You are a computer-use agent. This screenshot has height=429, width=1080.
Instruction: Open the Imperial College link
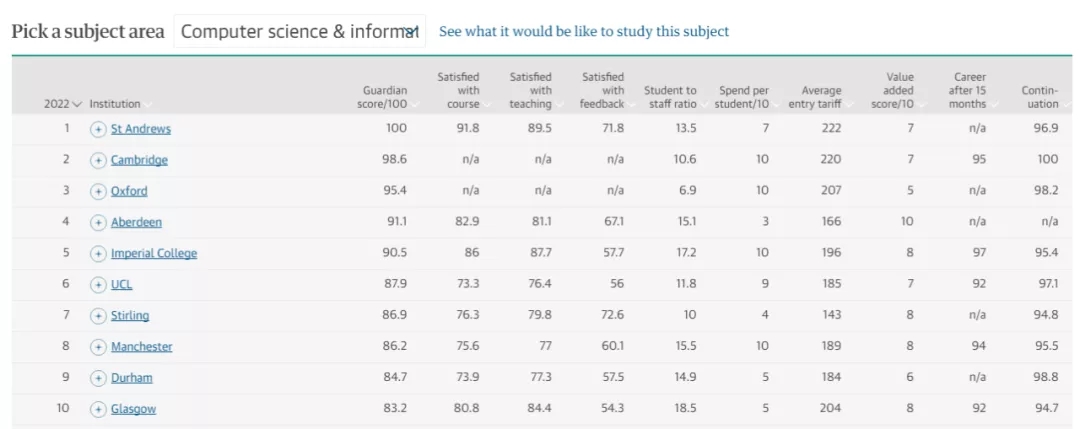click(154, 253)
